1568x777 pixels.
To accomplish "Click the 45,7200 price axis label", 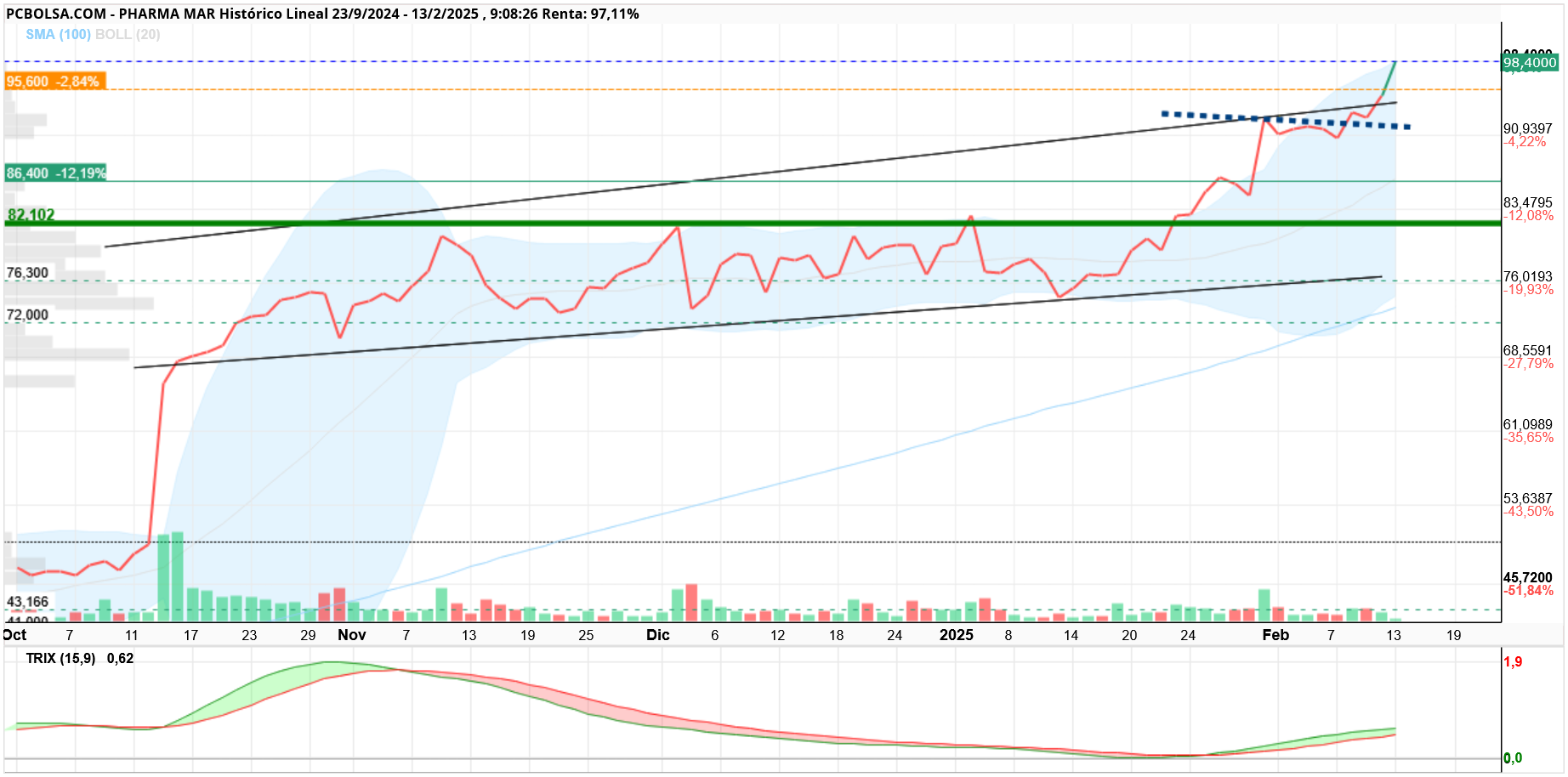I will [1528, 577].
